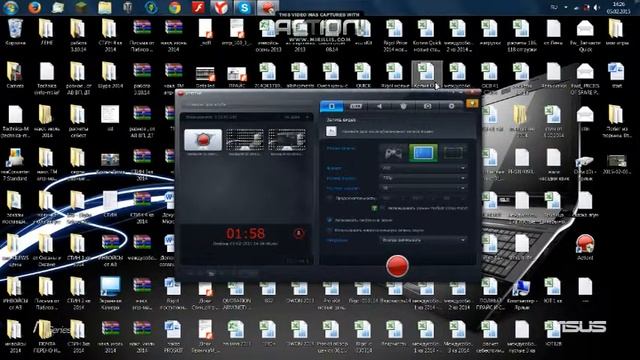Click the Action! icon in the taskbar

tap(268, 7)
